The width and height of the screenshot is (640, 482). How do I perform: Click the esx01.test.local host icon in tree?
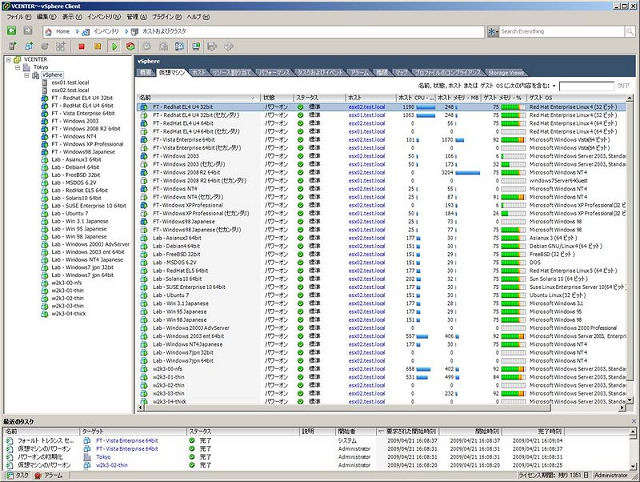click(x=45, y=83)
